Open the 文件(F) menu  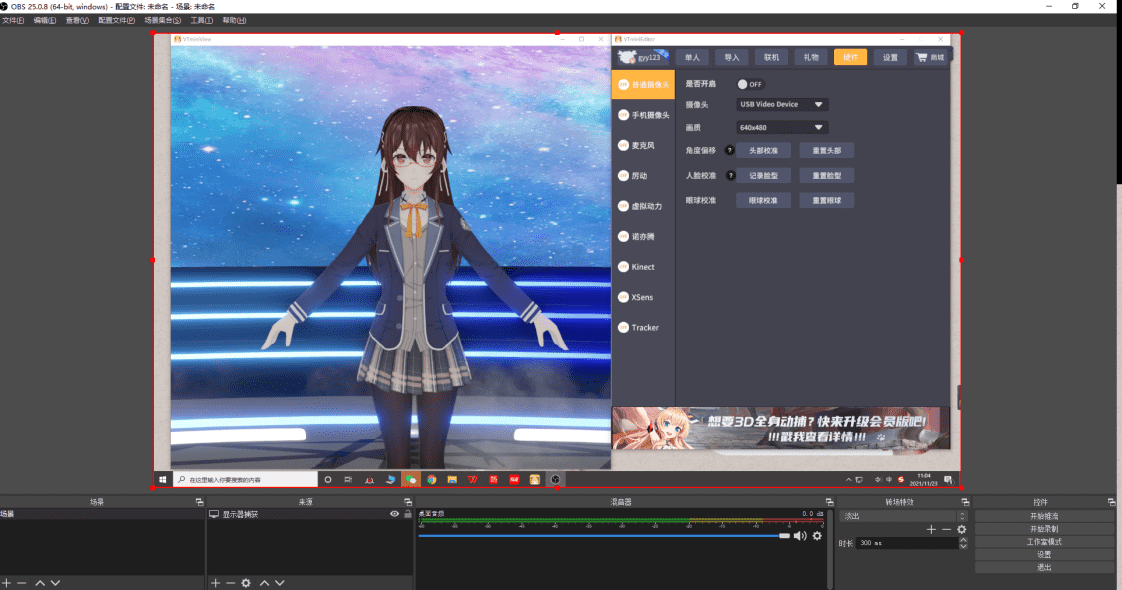coord(13,20)
